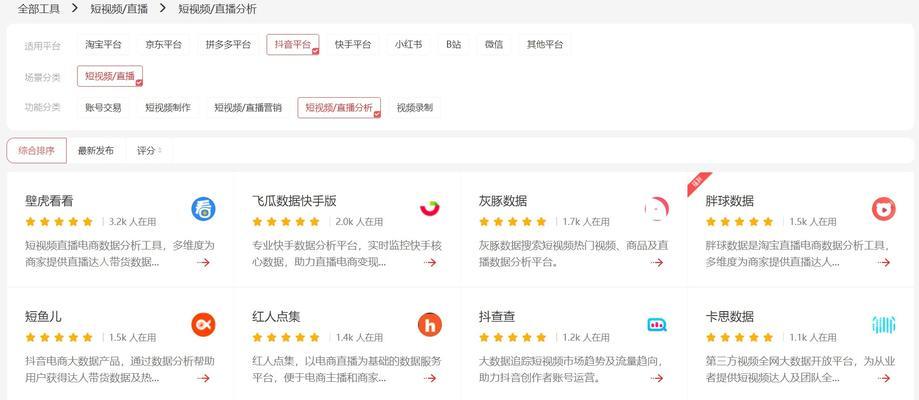Screen dimensions: 919x400
Task: Select the 其他平台 platform filter
Action: tap(545, 45)
